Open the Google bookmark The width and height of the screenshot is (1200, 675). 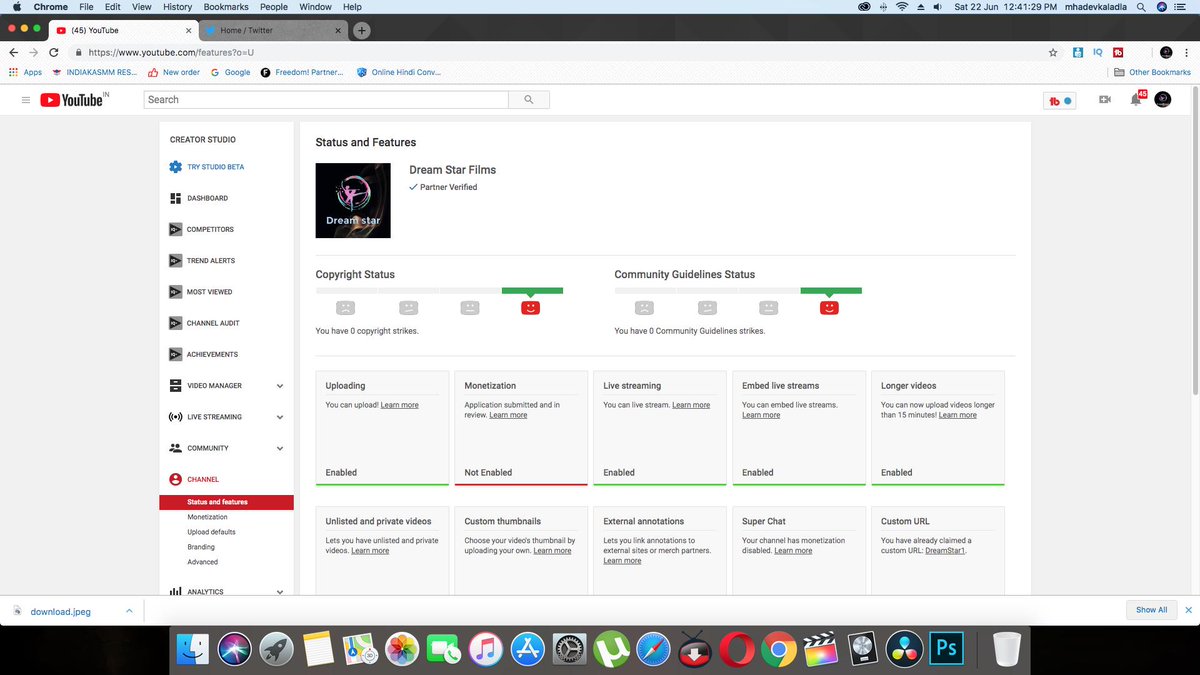pyautogui.click(x=231, y=72)
